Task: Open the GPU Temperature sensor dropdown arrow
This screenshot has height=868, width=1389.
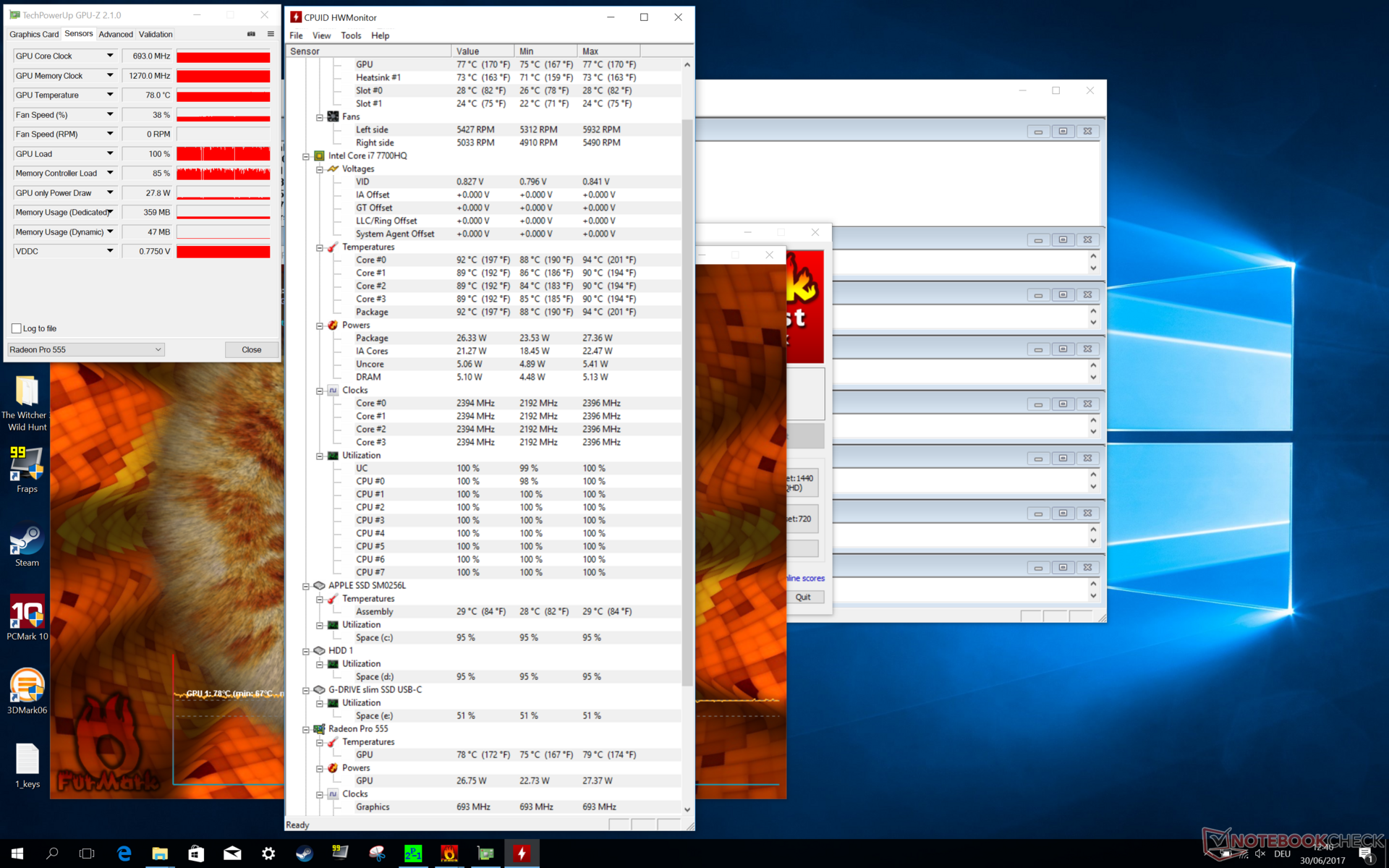Action: point(110,95)
